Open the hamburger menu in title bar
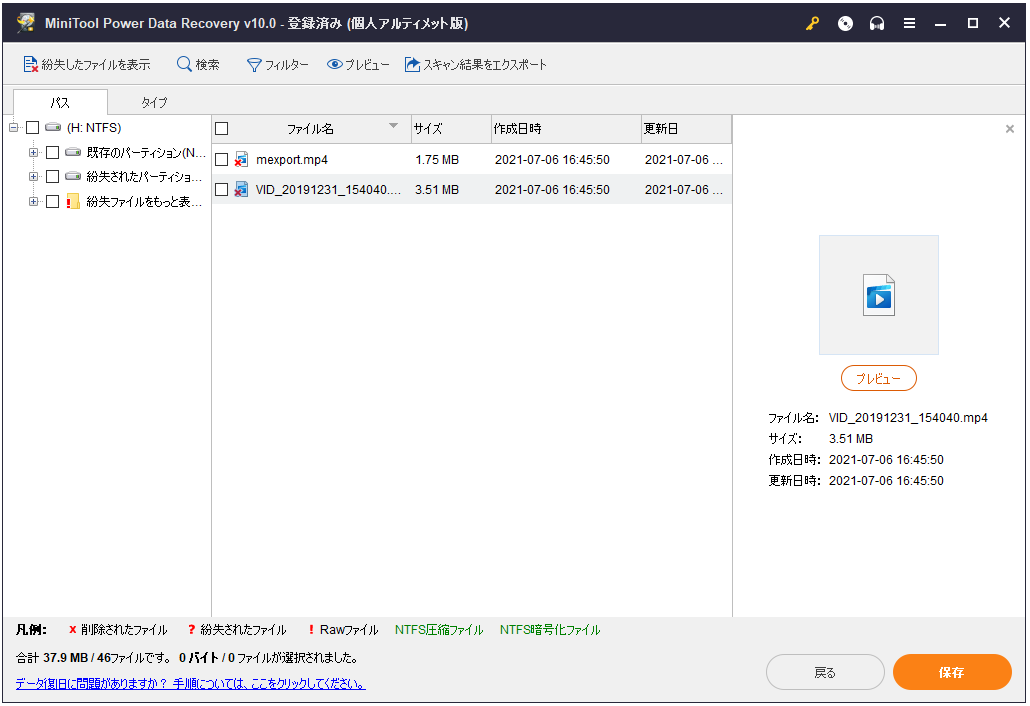 [909, 24]
